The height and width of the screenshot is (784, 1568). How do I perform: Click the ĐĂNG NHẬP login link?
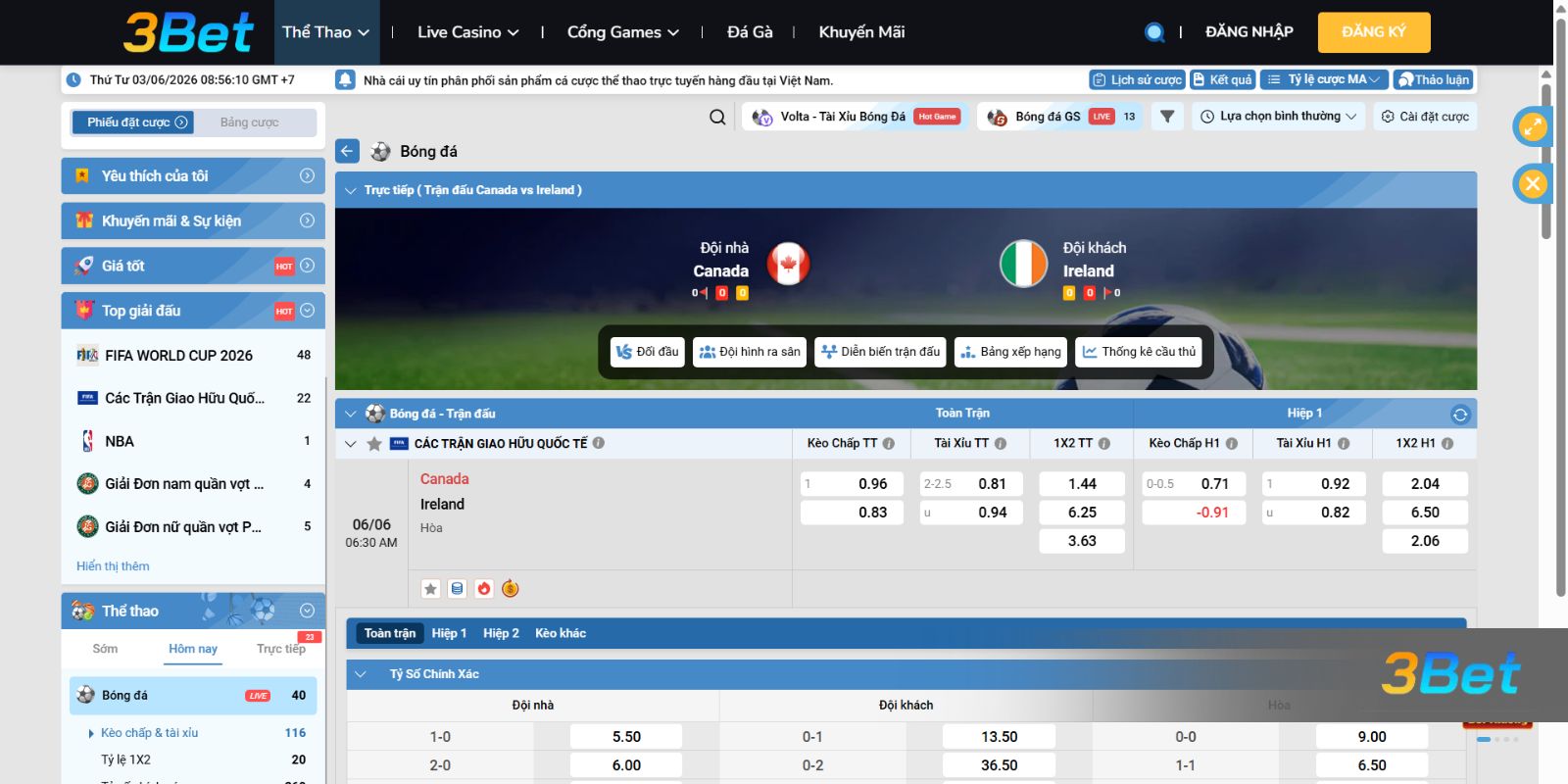click(1249, 32)
